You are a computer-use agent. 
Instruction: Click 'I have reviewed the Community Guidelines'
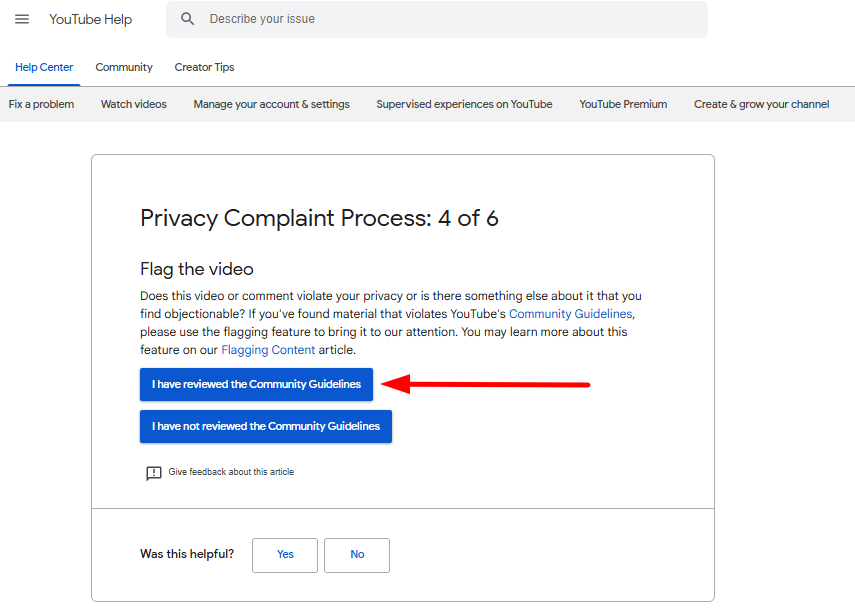coord(256,384)
